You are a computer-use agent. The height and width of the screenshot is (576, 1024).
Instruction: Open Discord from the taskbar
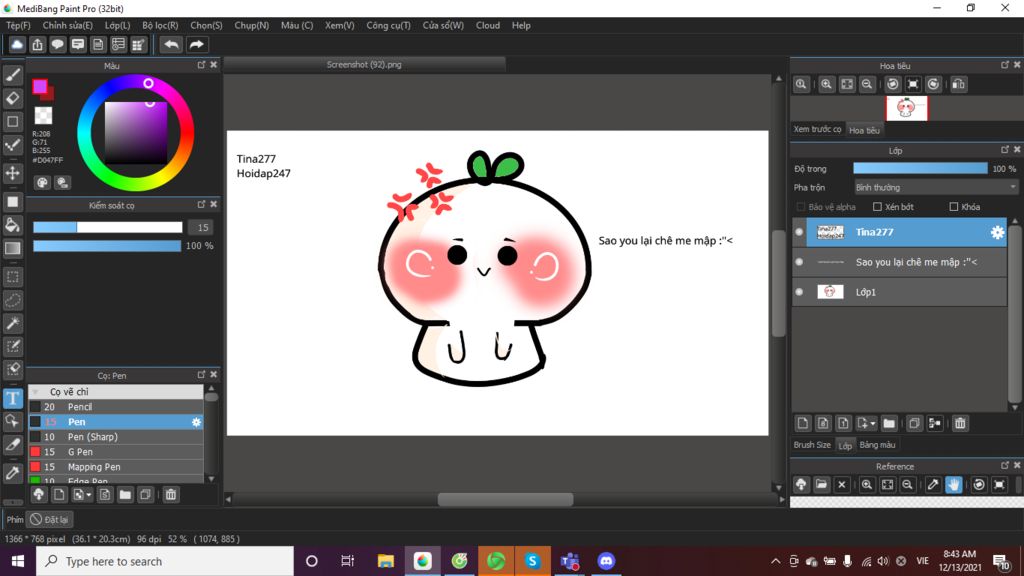tap(606, 561)
